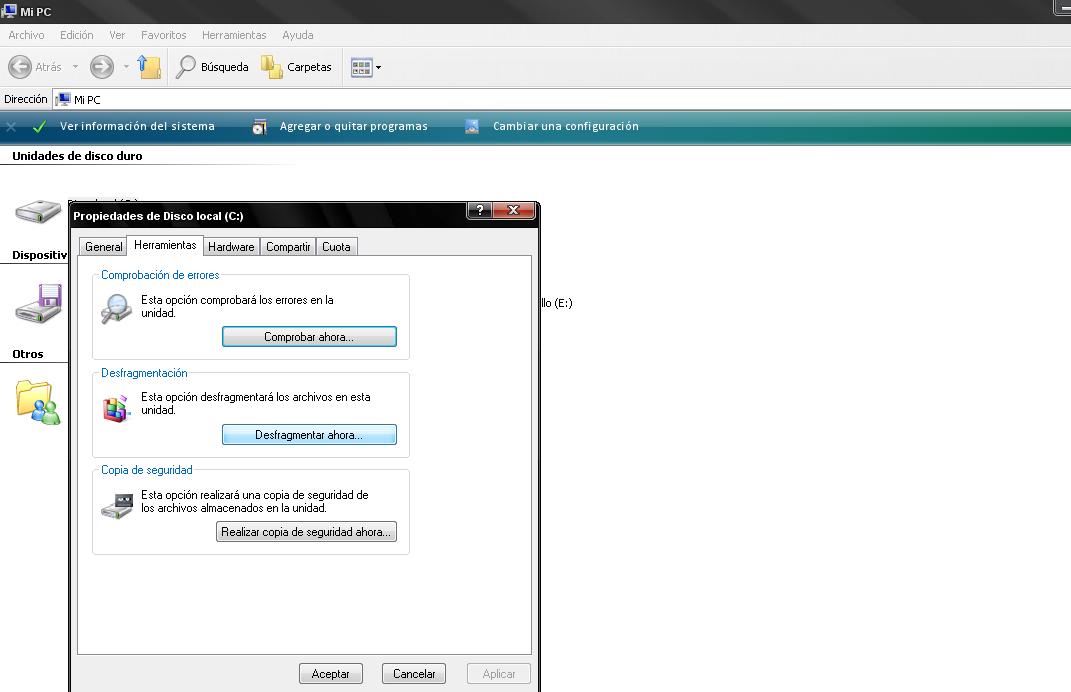Expand the Atrás history dropdown arrow
This screenshot has width=1071, height=692.
tap(75, 67)
